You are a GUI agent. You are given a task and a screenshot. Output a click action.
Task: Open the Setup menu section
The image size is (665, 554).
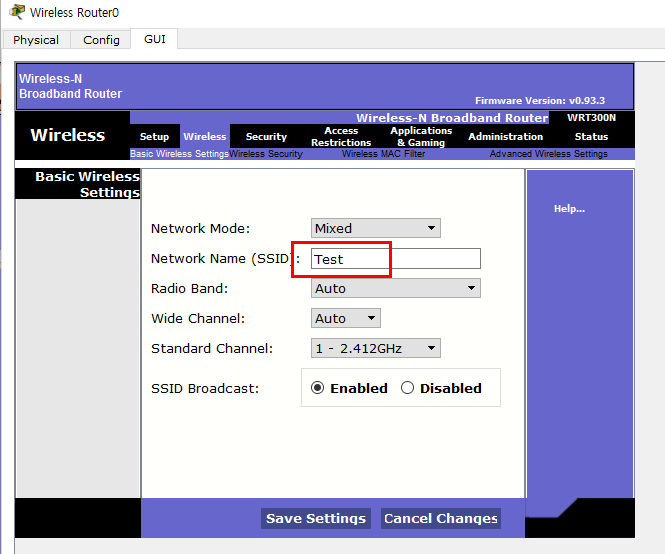tap(154, 137)
